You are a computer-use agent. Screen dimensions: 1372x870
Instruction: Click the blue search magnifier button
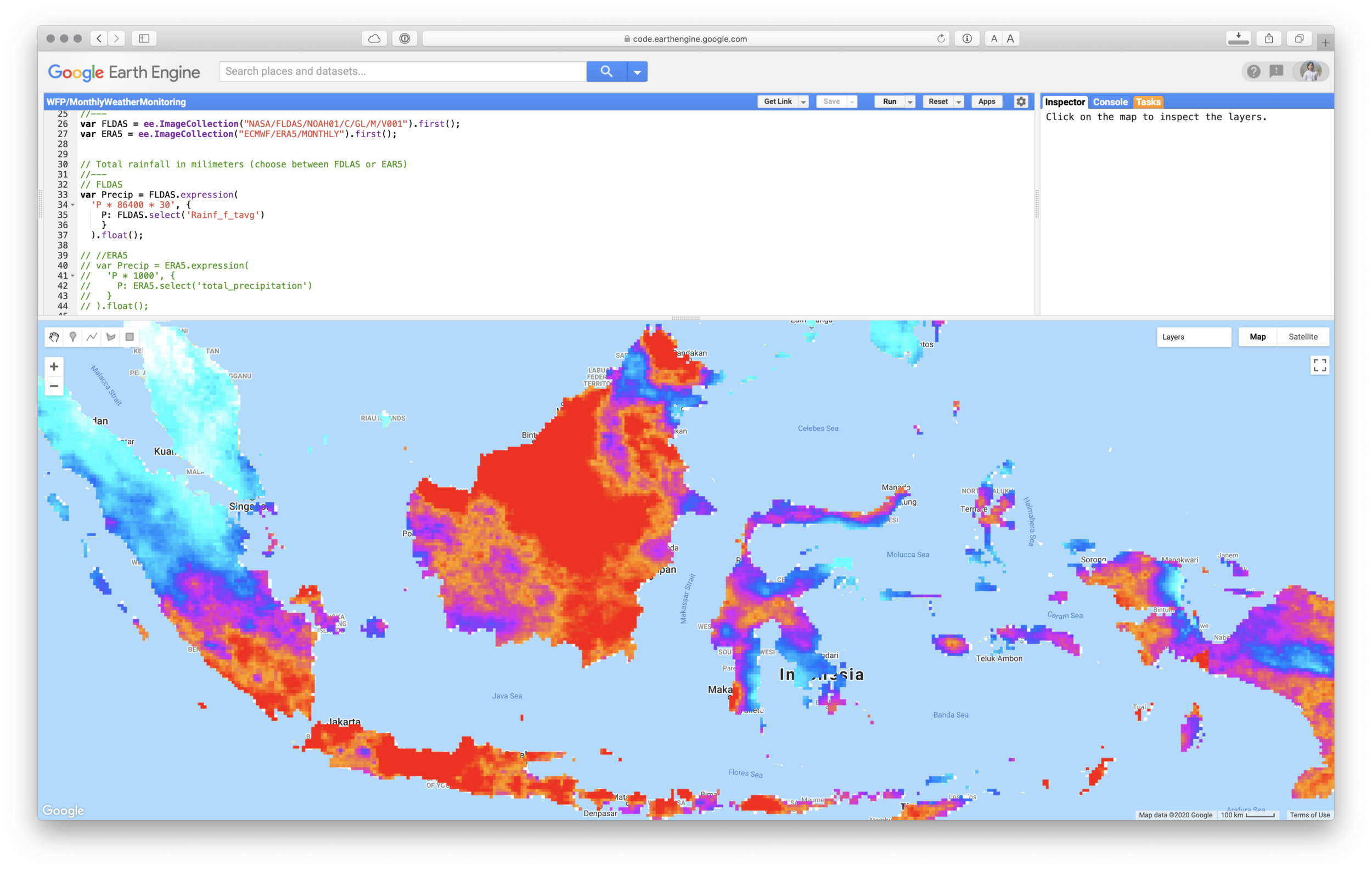(606, 72)
